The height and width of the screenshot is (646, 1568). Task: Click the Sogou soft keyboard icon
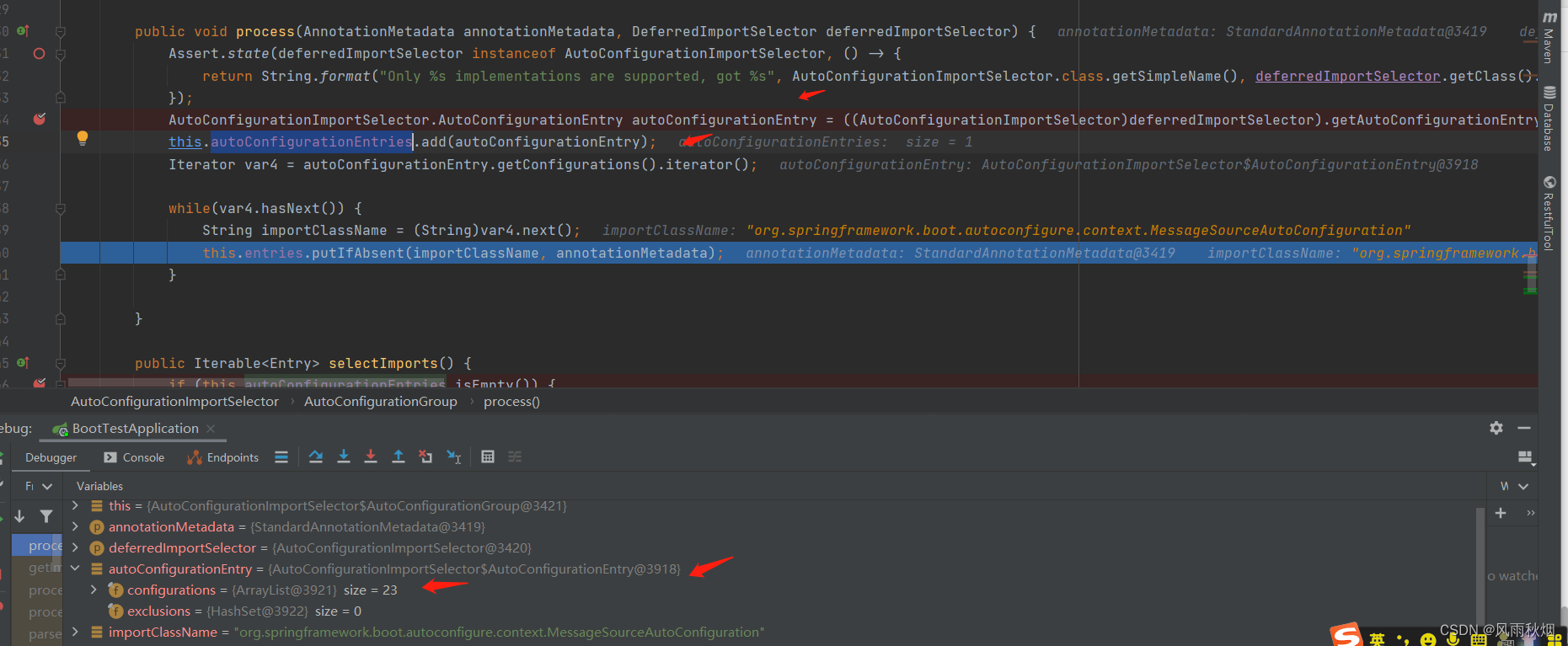[x=1479, y=640]
